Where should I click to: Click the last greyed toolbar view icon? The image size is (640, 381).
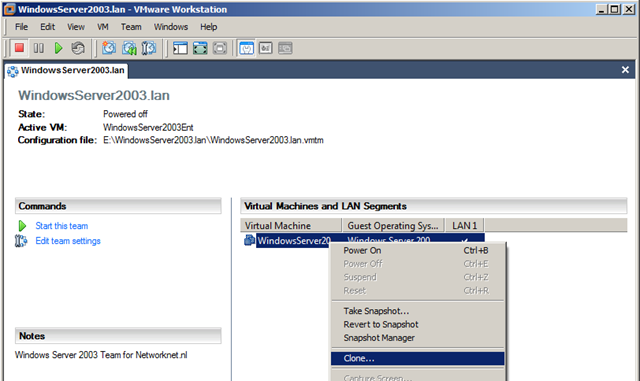point(285,48)
